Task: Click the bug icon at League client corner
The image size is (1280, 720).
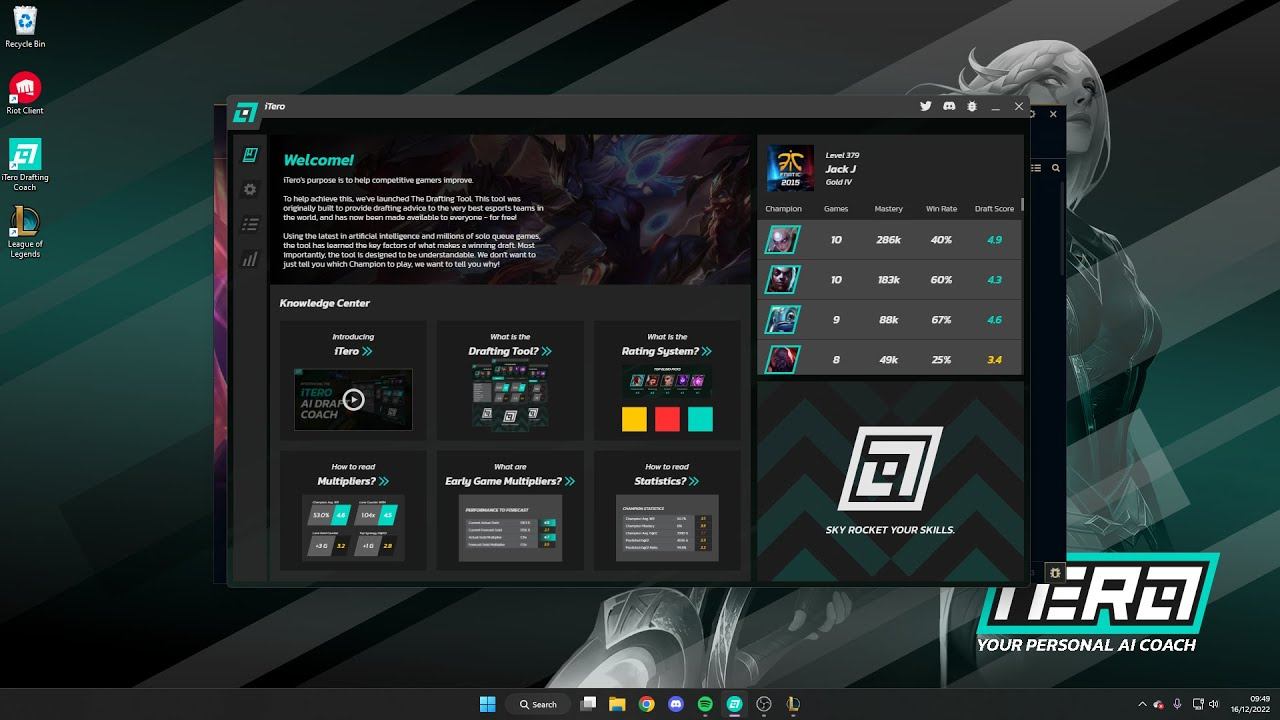Action: click(x=1055, y=573)
